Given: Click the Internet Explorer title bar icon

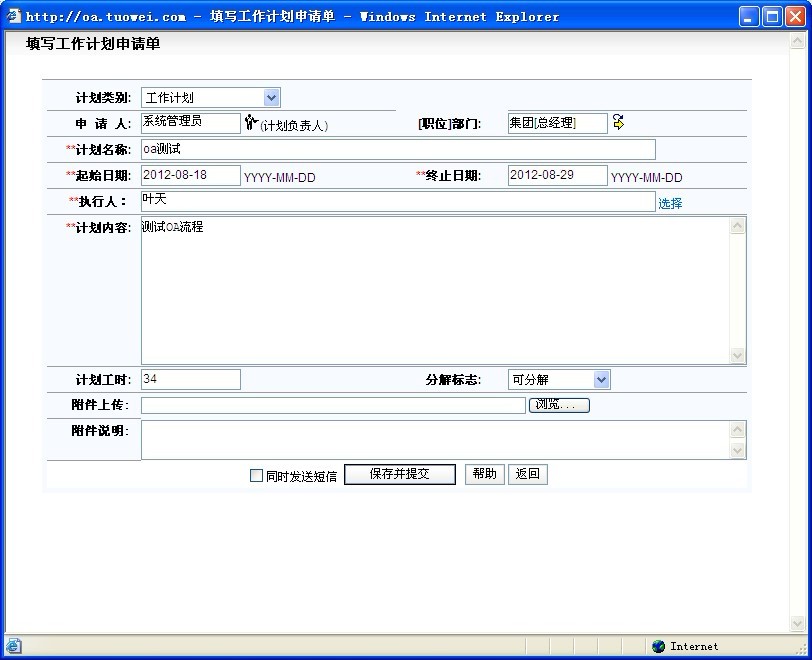Looking at the screenshot, I should 13,16.
